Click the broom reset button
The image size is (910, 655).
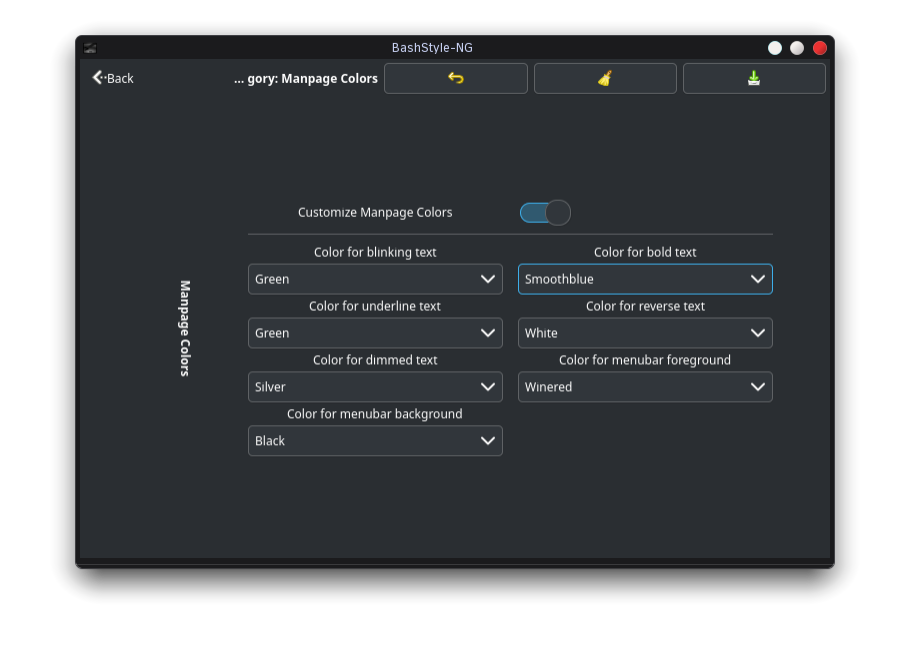pos(605,78)
